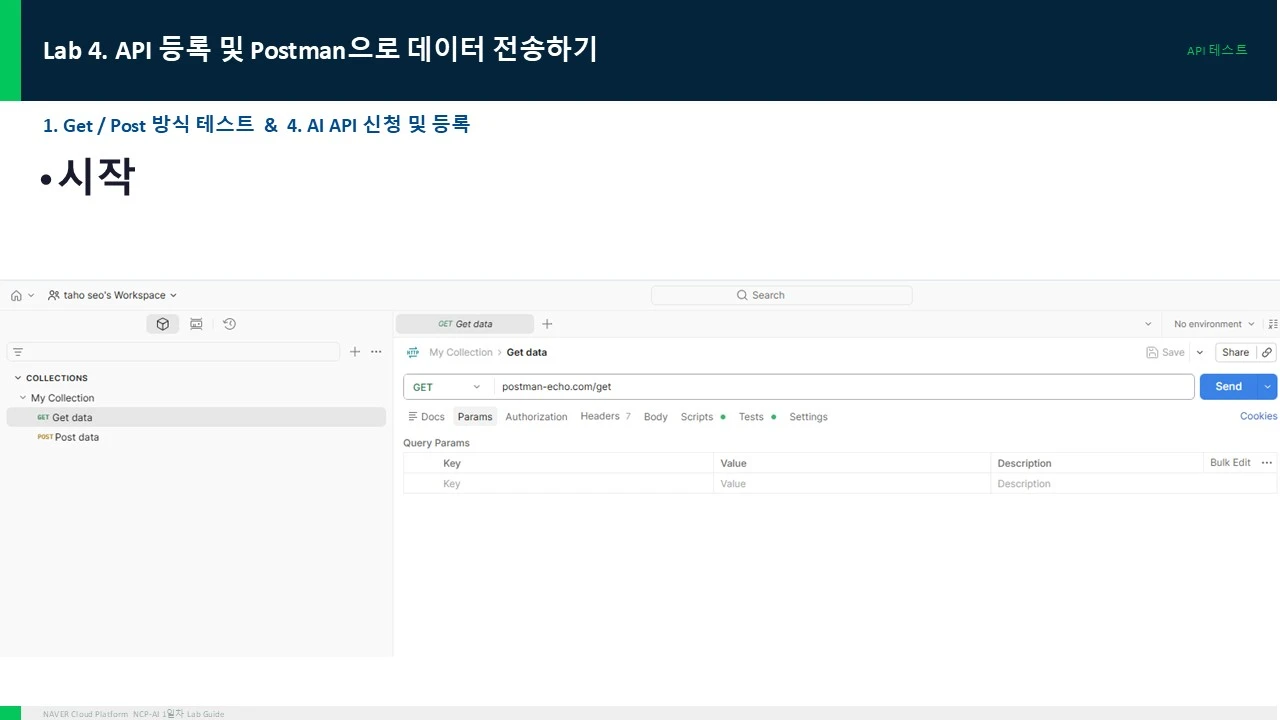
Task: Collapse the COLLECTIONS section
Action: [18, 378]
